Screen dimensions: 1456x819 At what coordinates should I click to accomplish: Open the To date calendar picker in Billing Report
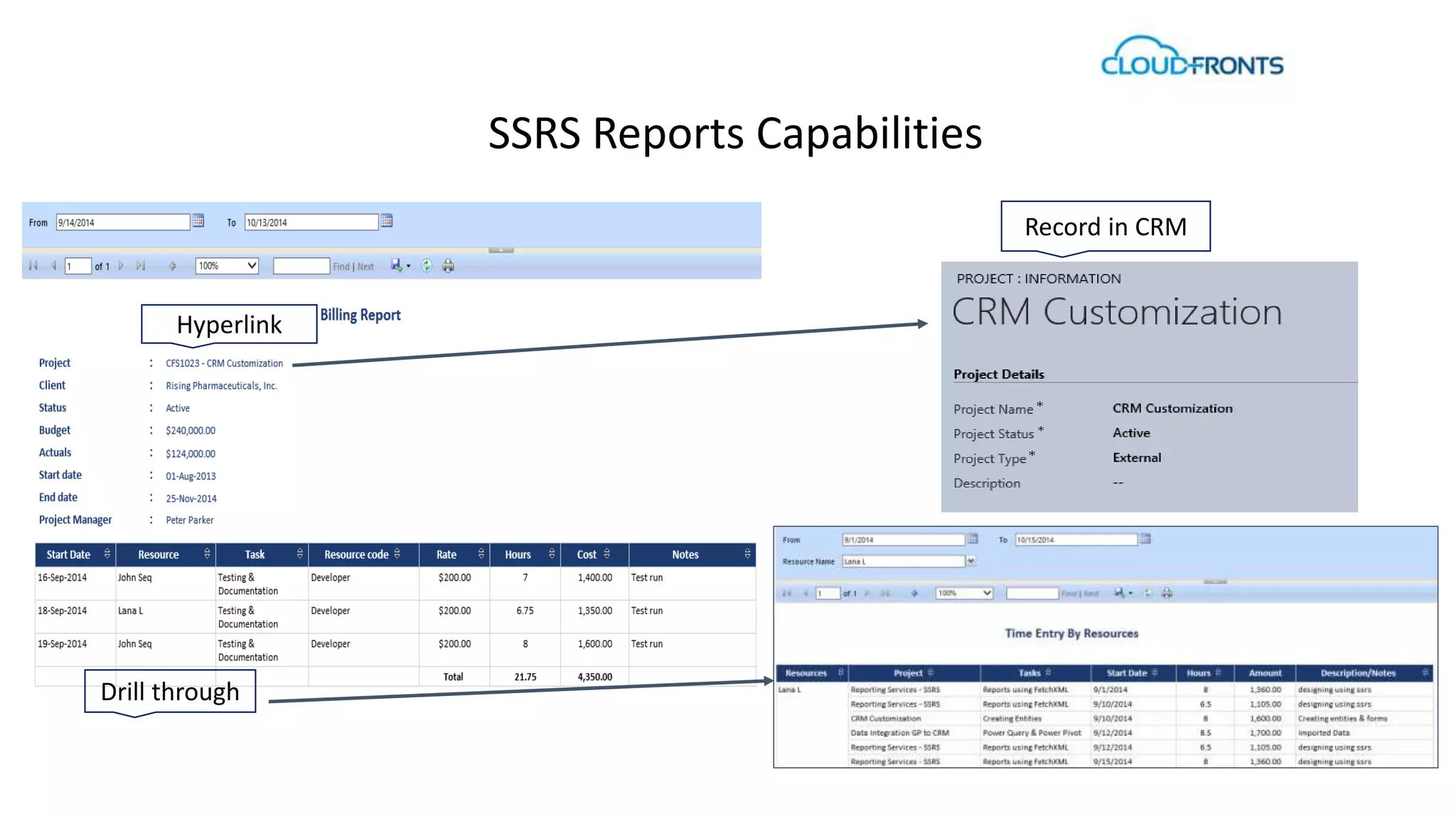[387, 221]
